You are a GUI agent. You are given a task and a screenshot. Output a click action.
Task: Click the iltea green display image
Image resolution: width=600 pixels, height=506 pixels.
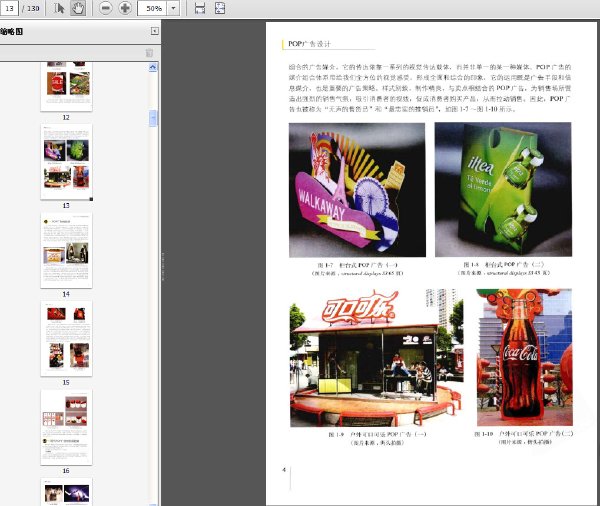tap(503, 189)
